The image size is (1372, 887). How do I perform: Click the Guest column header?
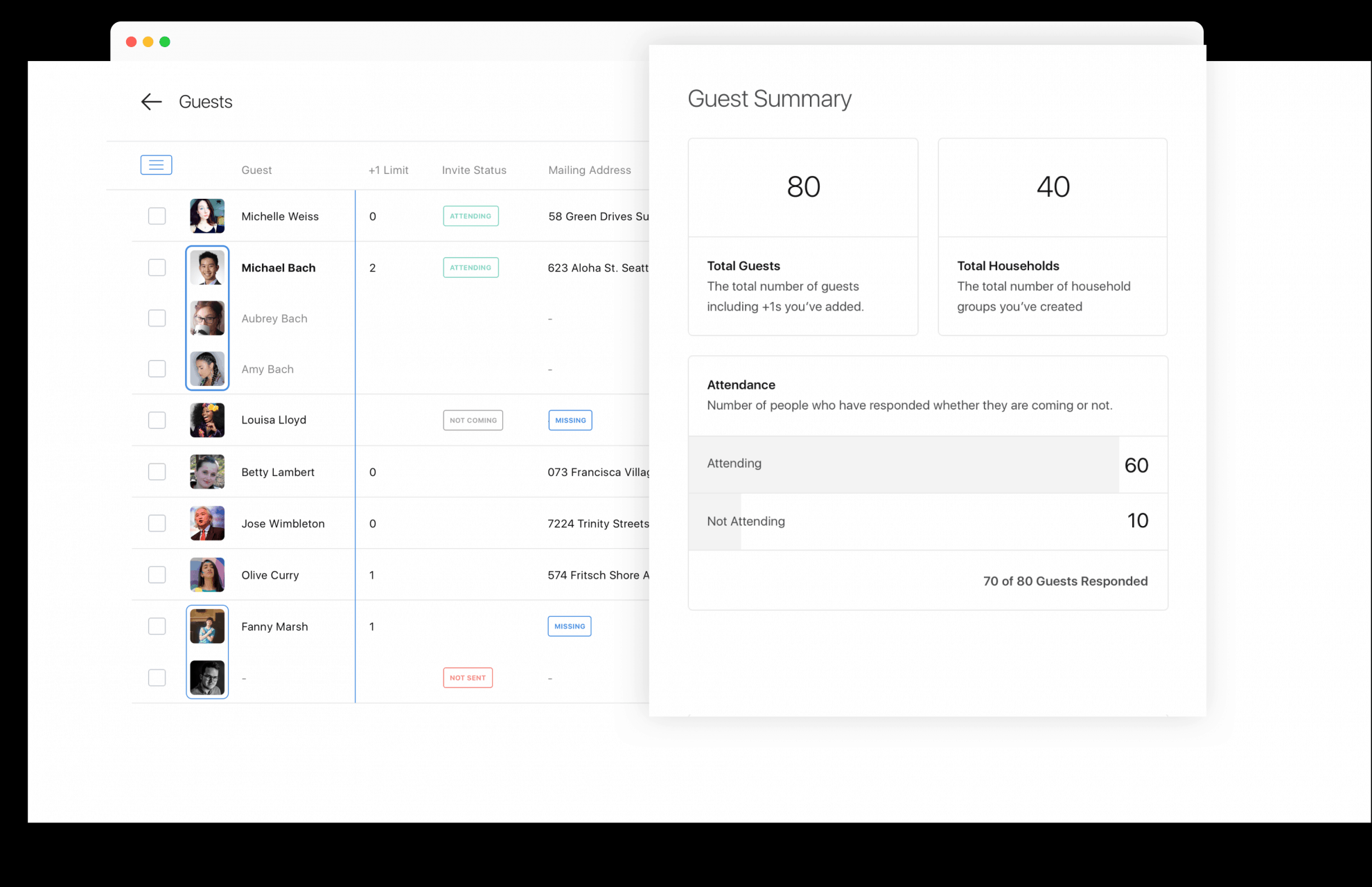click(x=256, y=170)
